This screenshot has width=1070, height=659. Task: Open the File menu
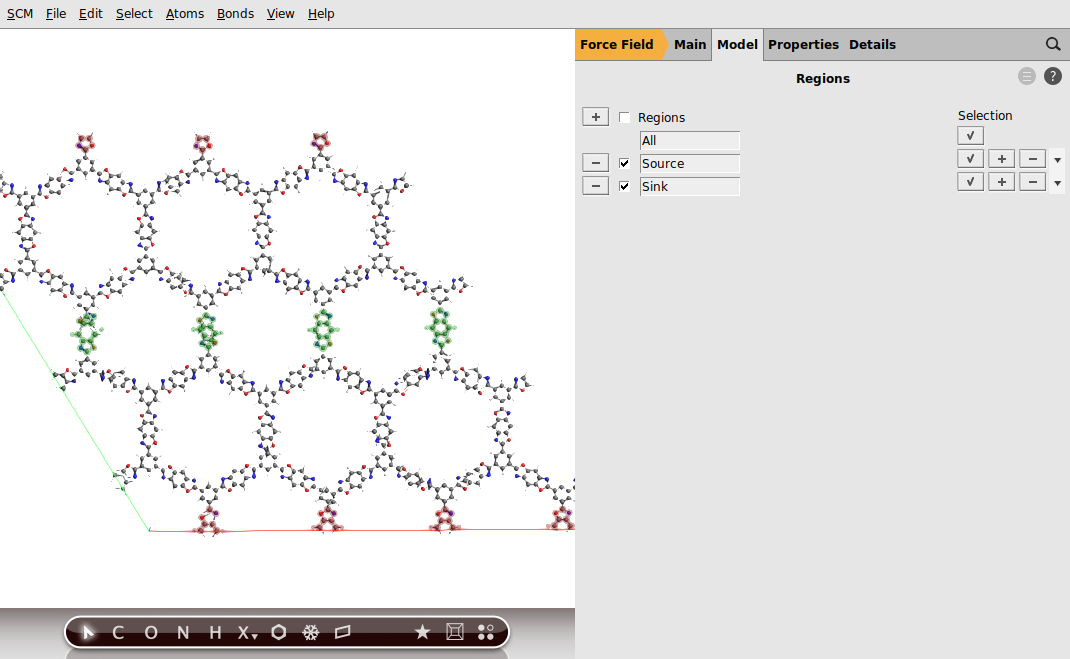(x=56, y=14)
